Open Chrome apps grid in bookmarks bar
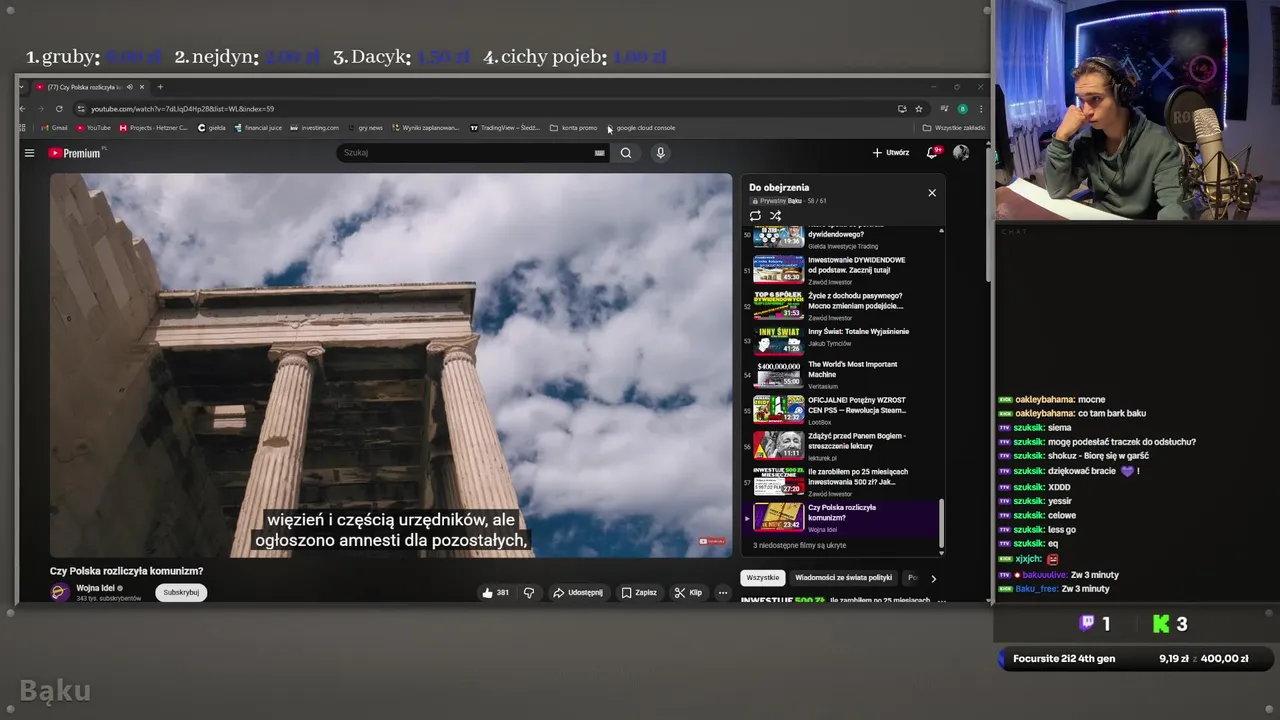This screenshot has width=1280, height=720. [x=22, y=128]
